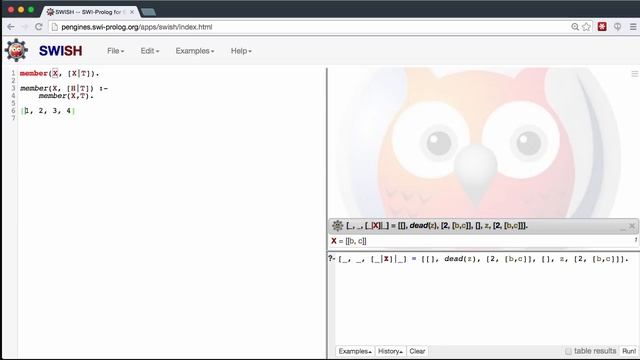Close the SWISH browser tab
This screenshot has width=640, height=360.
tap(132, 12)
